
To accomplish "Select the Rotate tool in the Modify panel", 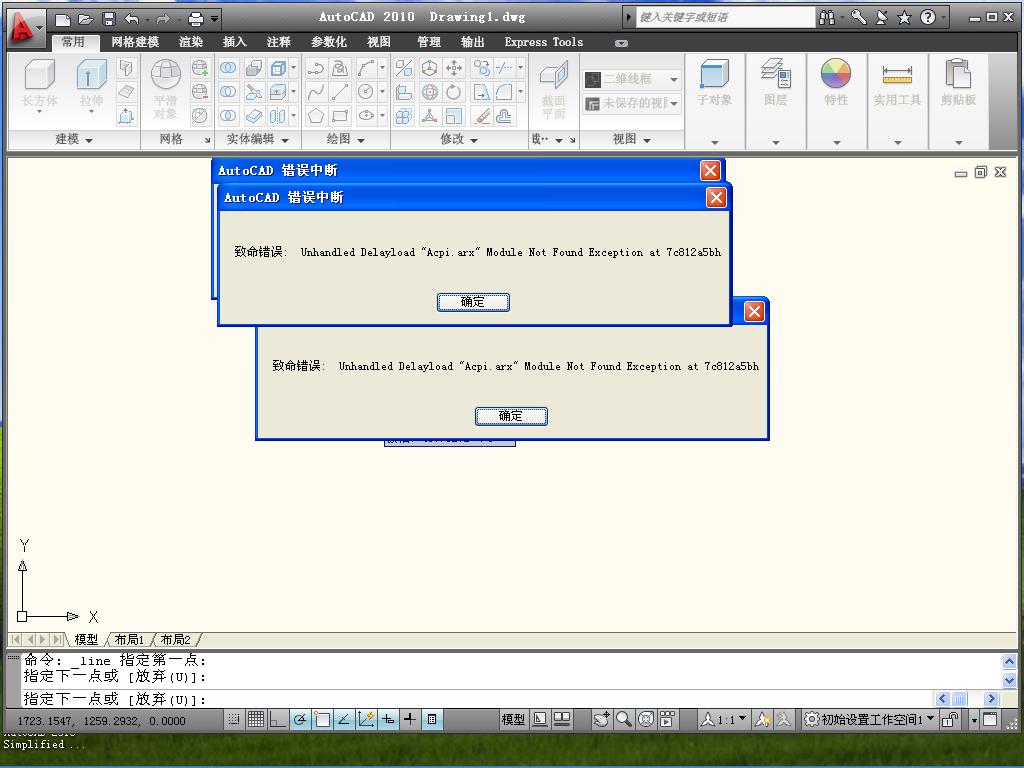I will tap(453, 92).
